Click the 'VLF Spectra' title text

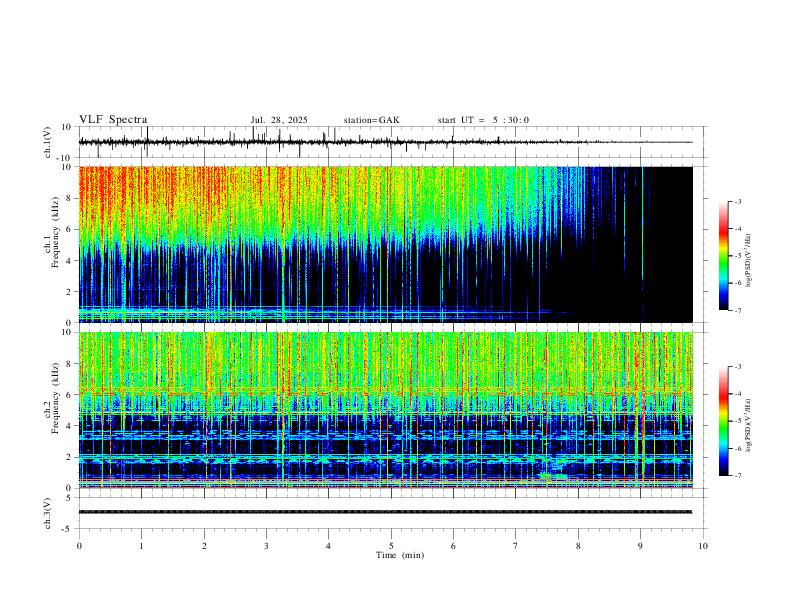pyautogui.click(x=113, y=120)
